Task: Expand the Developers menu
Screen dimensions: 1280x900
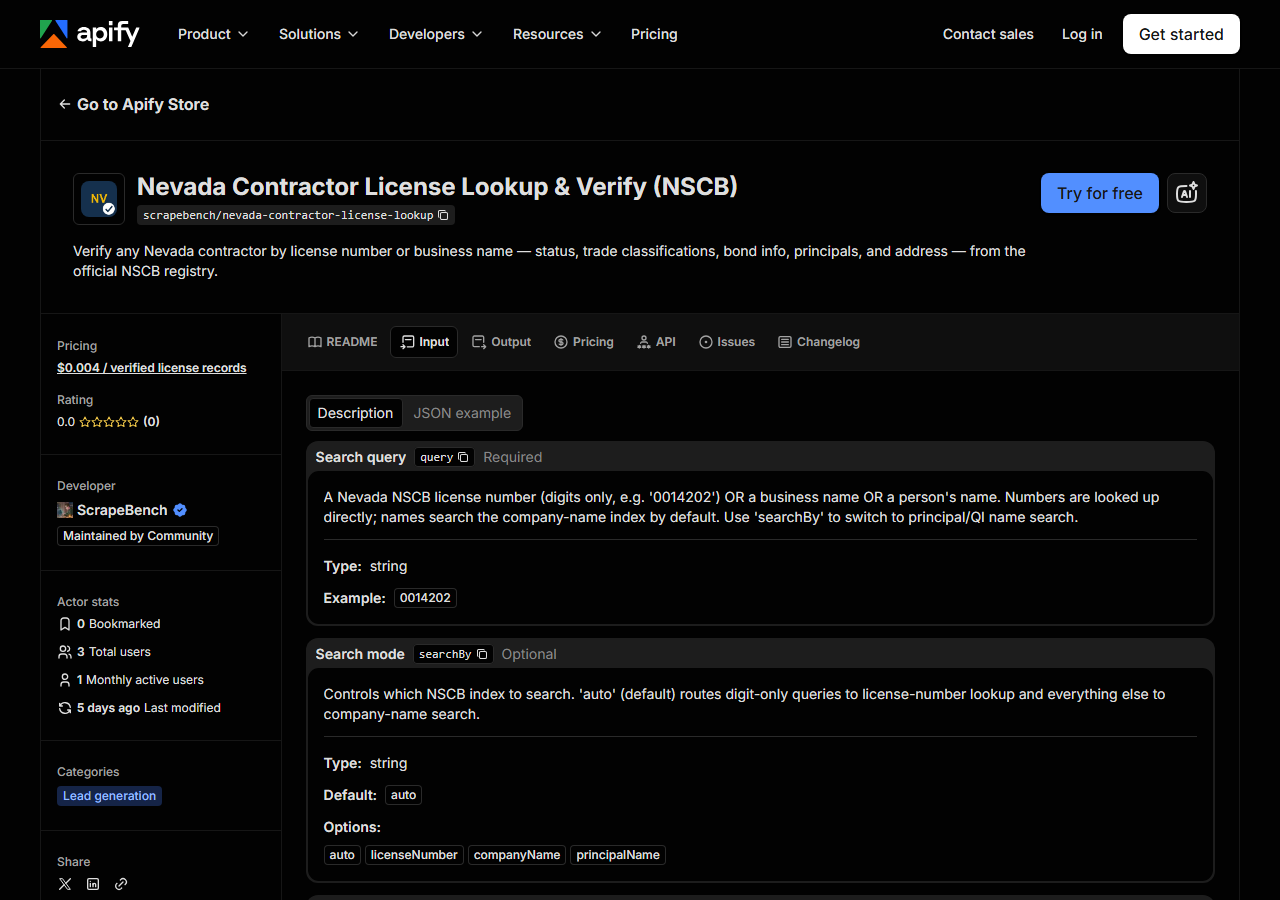Action: 435,34
